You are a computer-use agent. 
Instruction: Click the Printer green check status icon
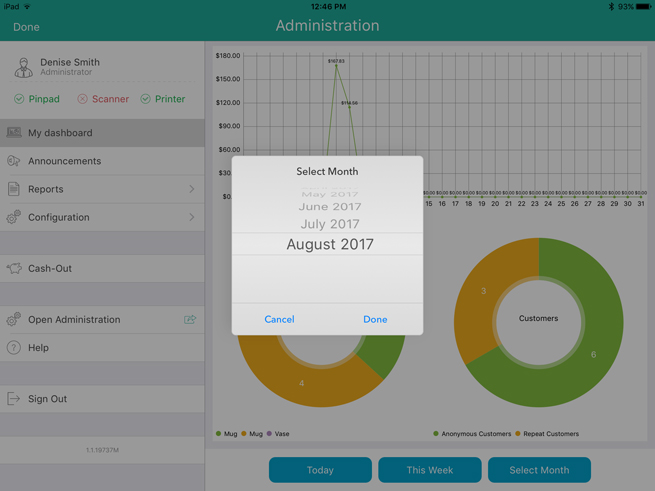point(145,99)
